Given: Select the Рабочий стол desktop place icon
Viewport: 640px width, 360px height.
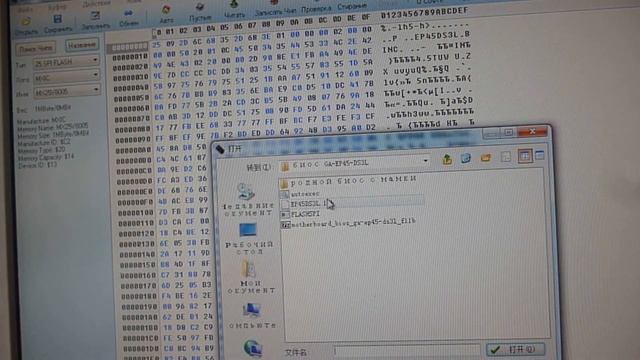Looking at the screenshot, I should 248,230.
